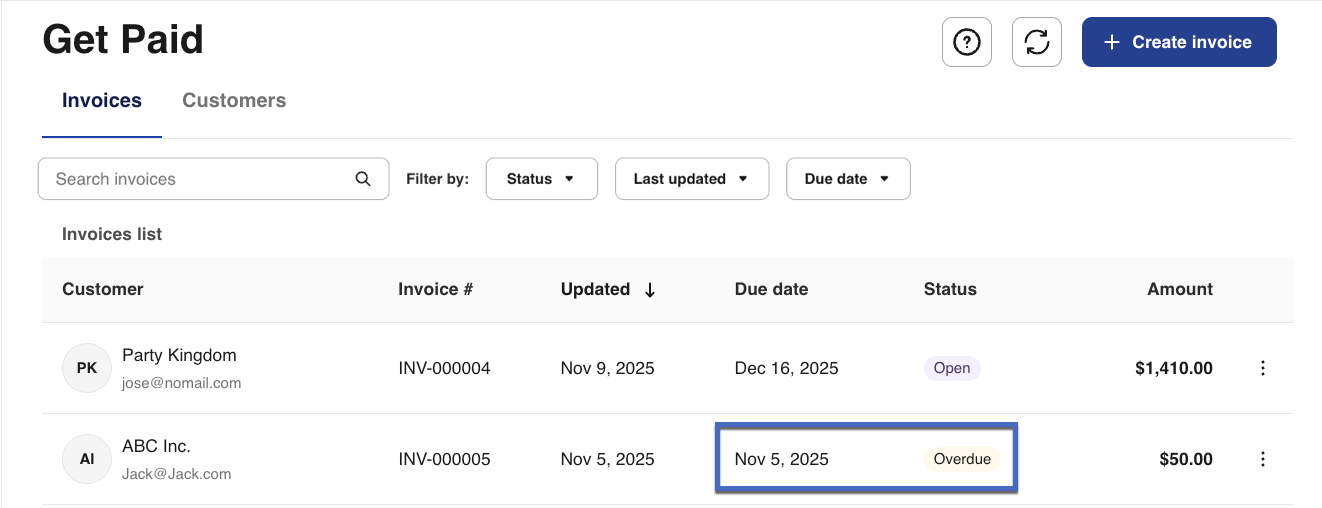Expand the Last updated filter dropdown
Screen dimensions: 1322x508
[691, 179]
